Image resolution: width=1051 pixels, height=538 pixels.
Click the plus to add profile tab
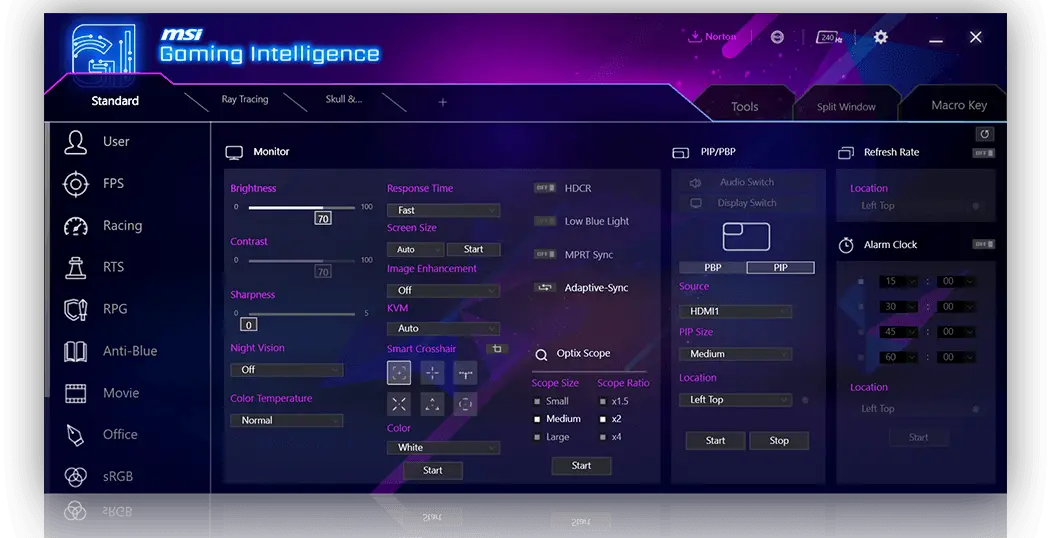[x=442, y=102]
